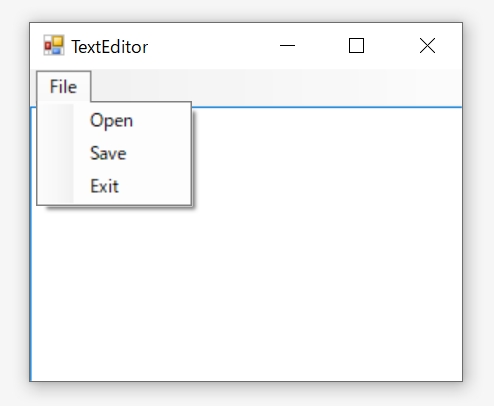Screen dimensions: 494x406
Task: Click the gray icon margin beside Exit
Action: (x=56, y=186)
